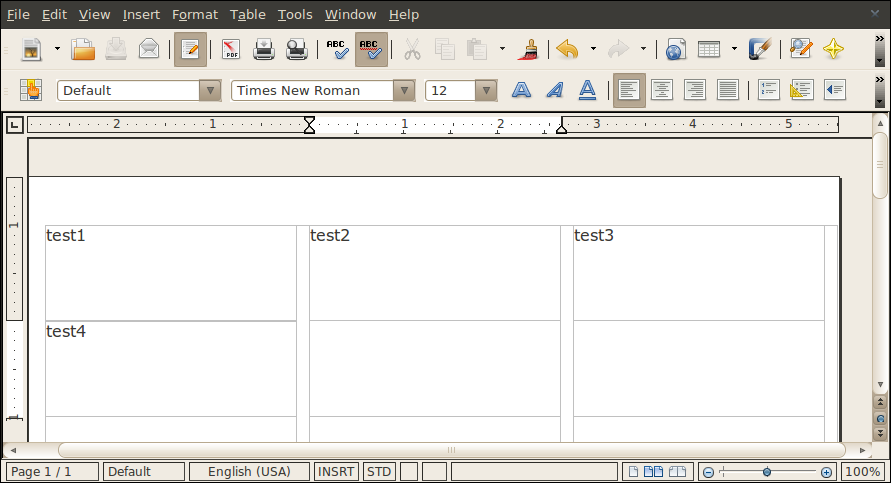Click the Zoom Out minus button
Viewport: 891px width, 483px height.
(x=708, y=472)
